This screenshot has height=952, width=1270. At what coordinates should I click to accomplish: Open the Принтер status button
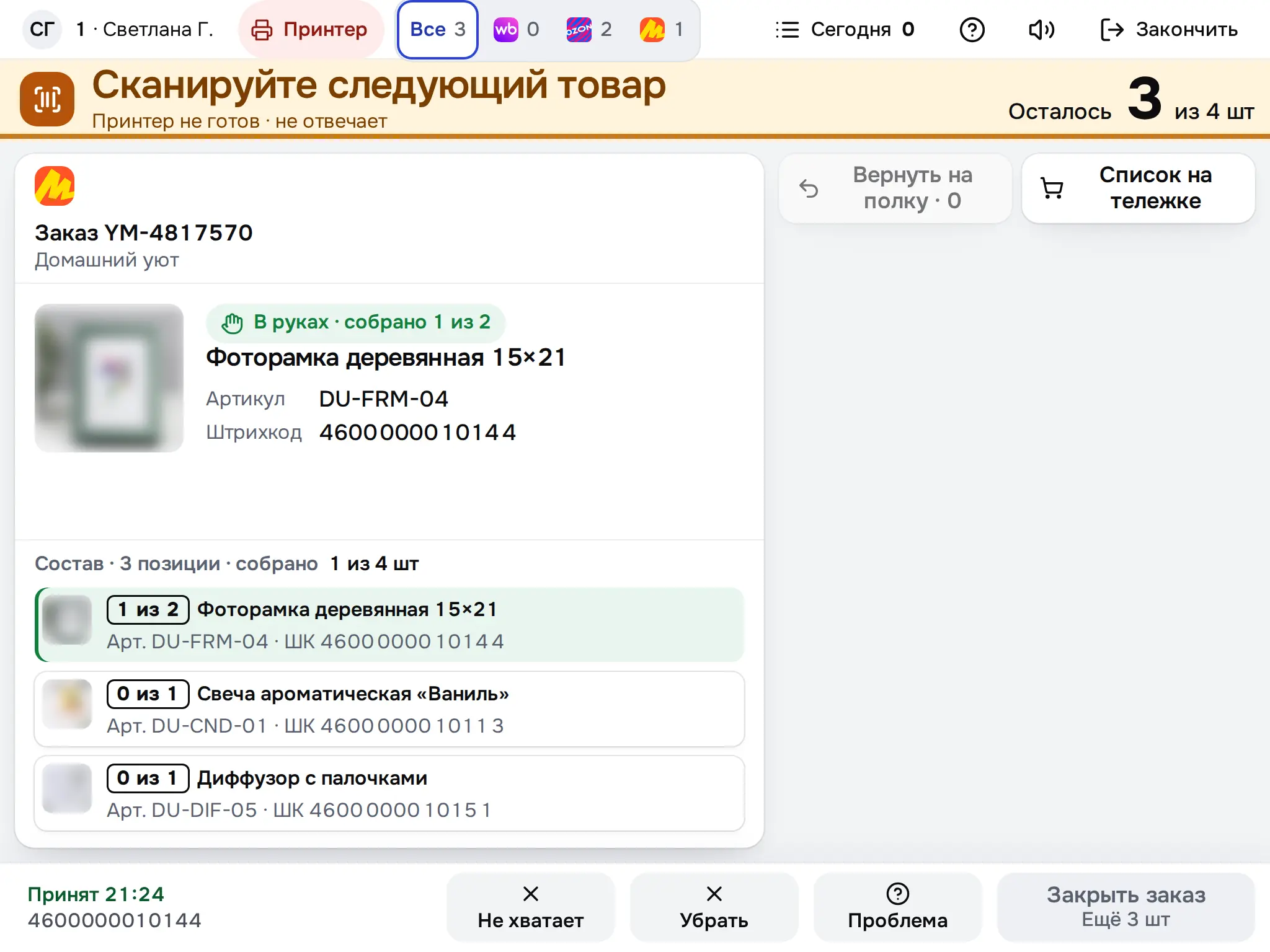coord(311,29)
